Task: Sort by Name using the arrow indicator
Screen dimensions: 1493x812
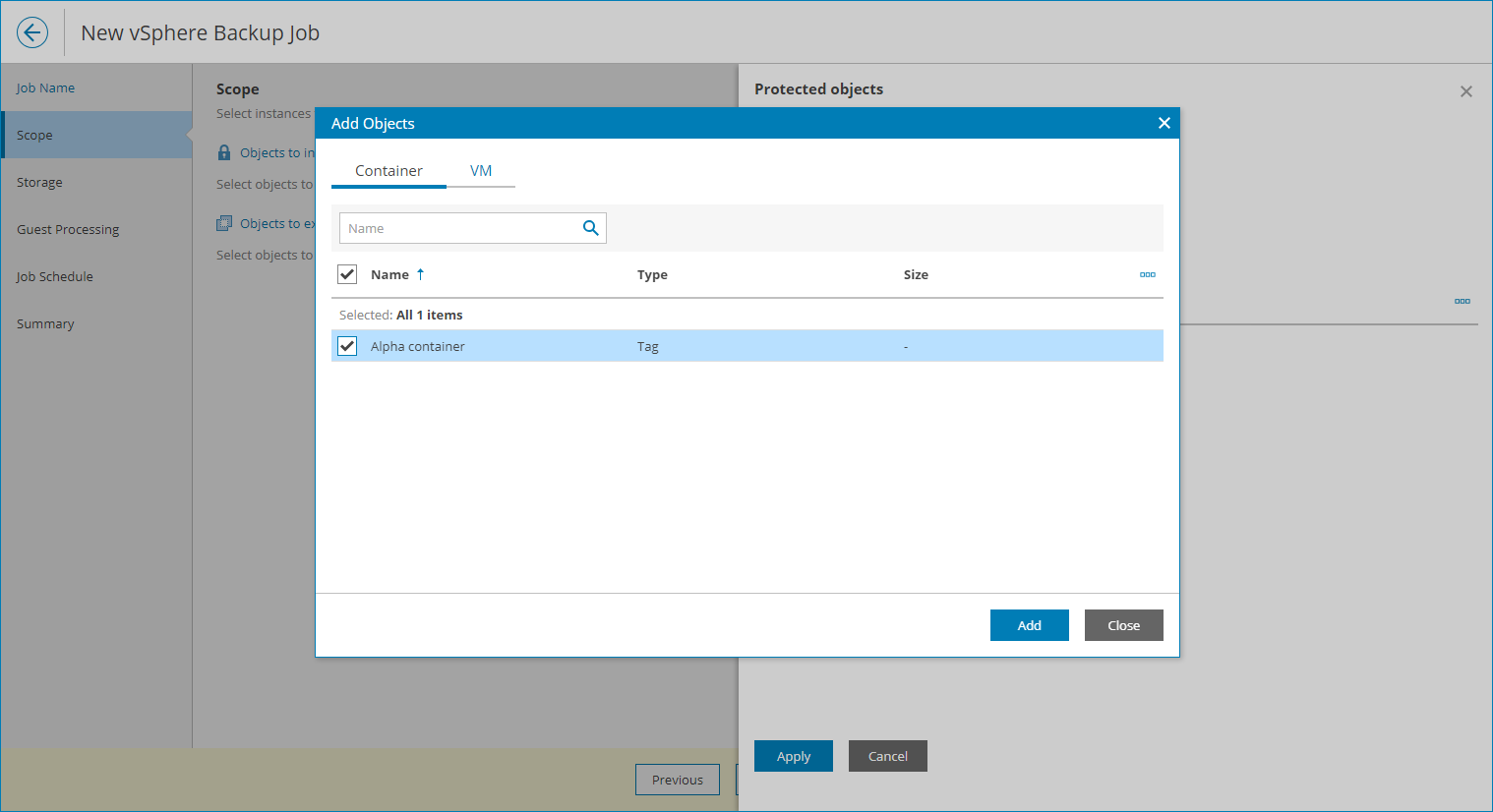Action: tap(420, 274)
